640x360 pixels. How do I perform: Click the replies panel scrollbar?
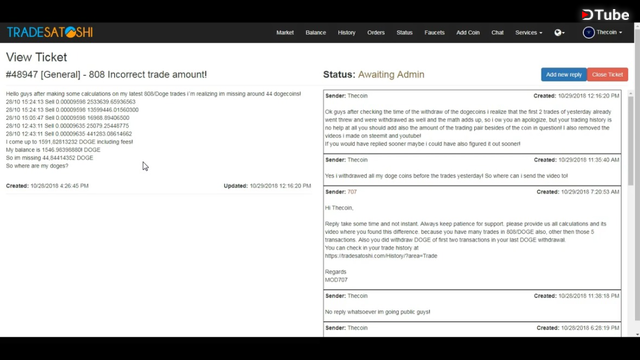tap(631, 141)
